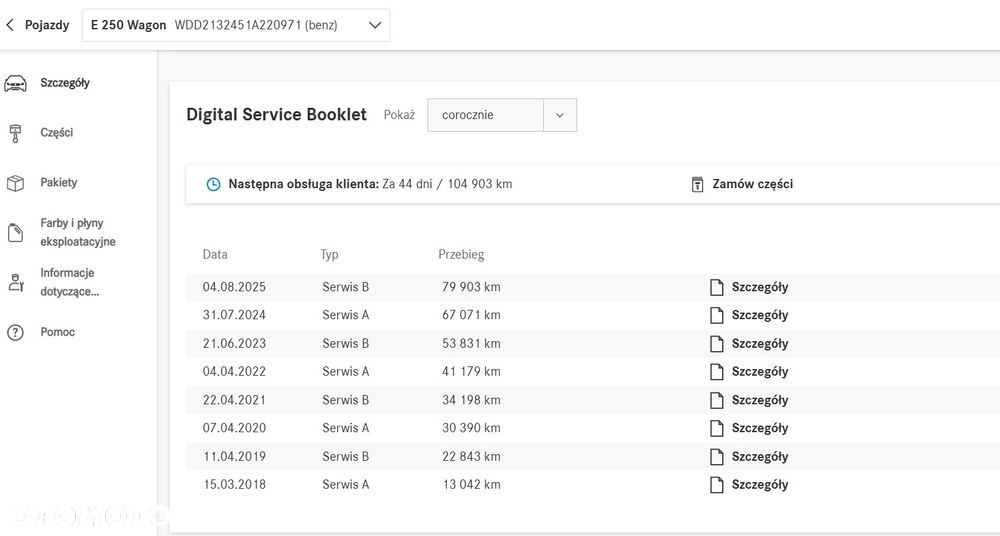Click the question mark help icon

point(15,332)
